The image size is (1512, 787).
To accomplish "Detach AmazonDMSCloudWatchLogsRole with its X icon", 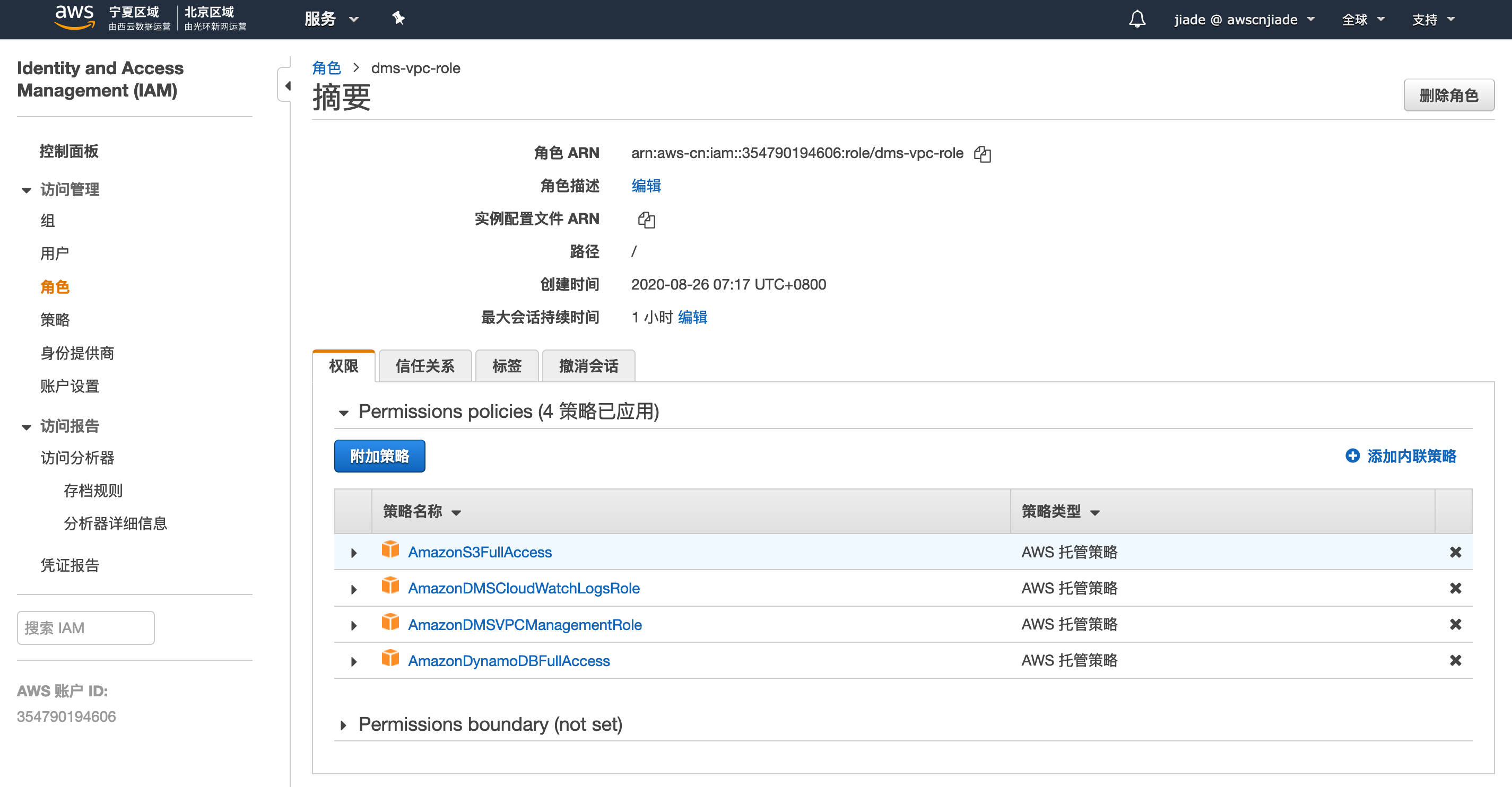I will click(1455, 588).
